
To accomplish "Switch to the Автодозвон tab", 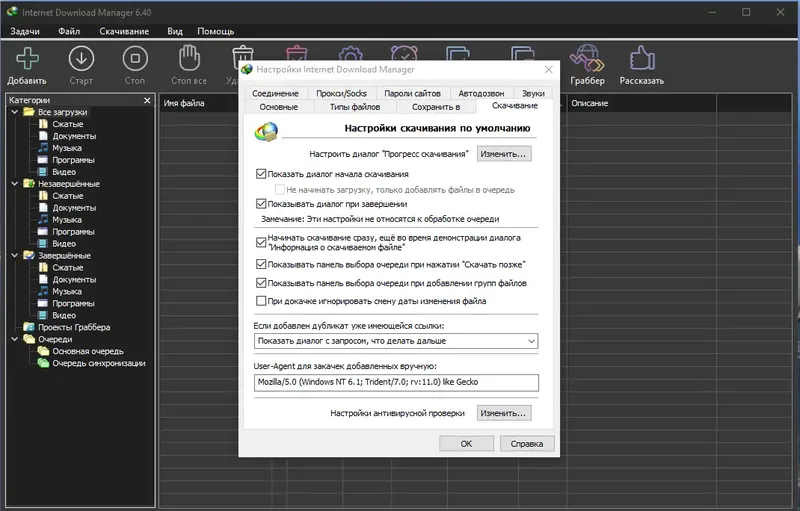I will [481, 93].
